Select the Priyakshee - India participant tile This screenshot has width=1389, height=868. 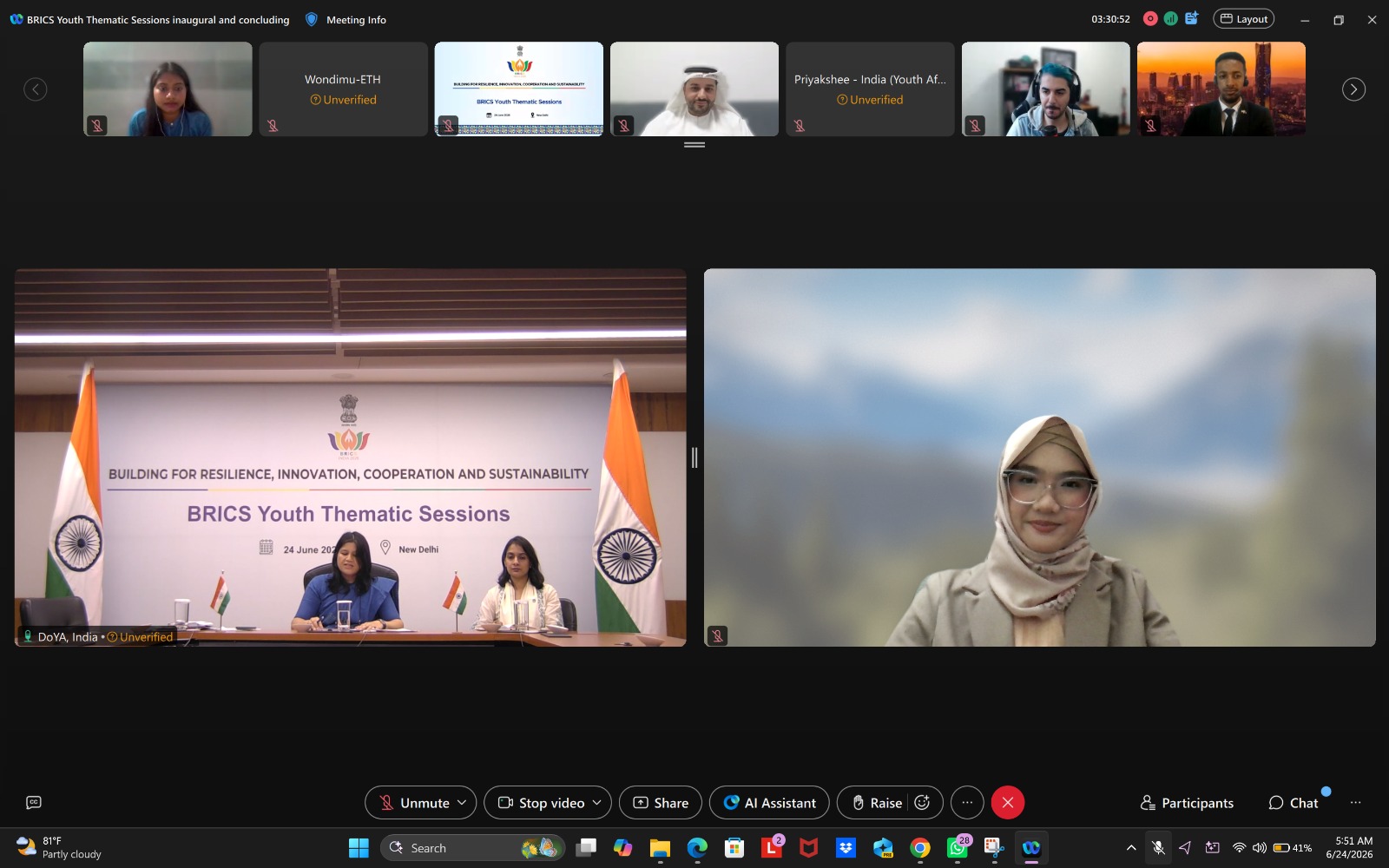coord(870,89)
